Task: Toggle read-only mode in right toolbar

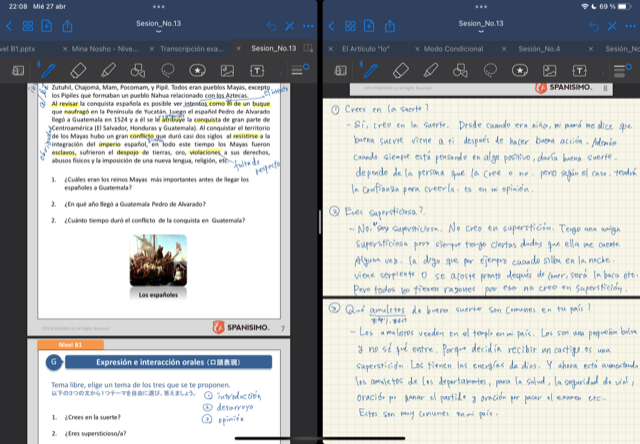Action: click(340, 70)
